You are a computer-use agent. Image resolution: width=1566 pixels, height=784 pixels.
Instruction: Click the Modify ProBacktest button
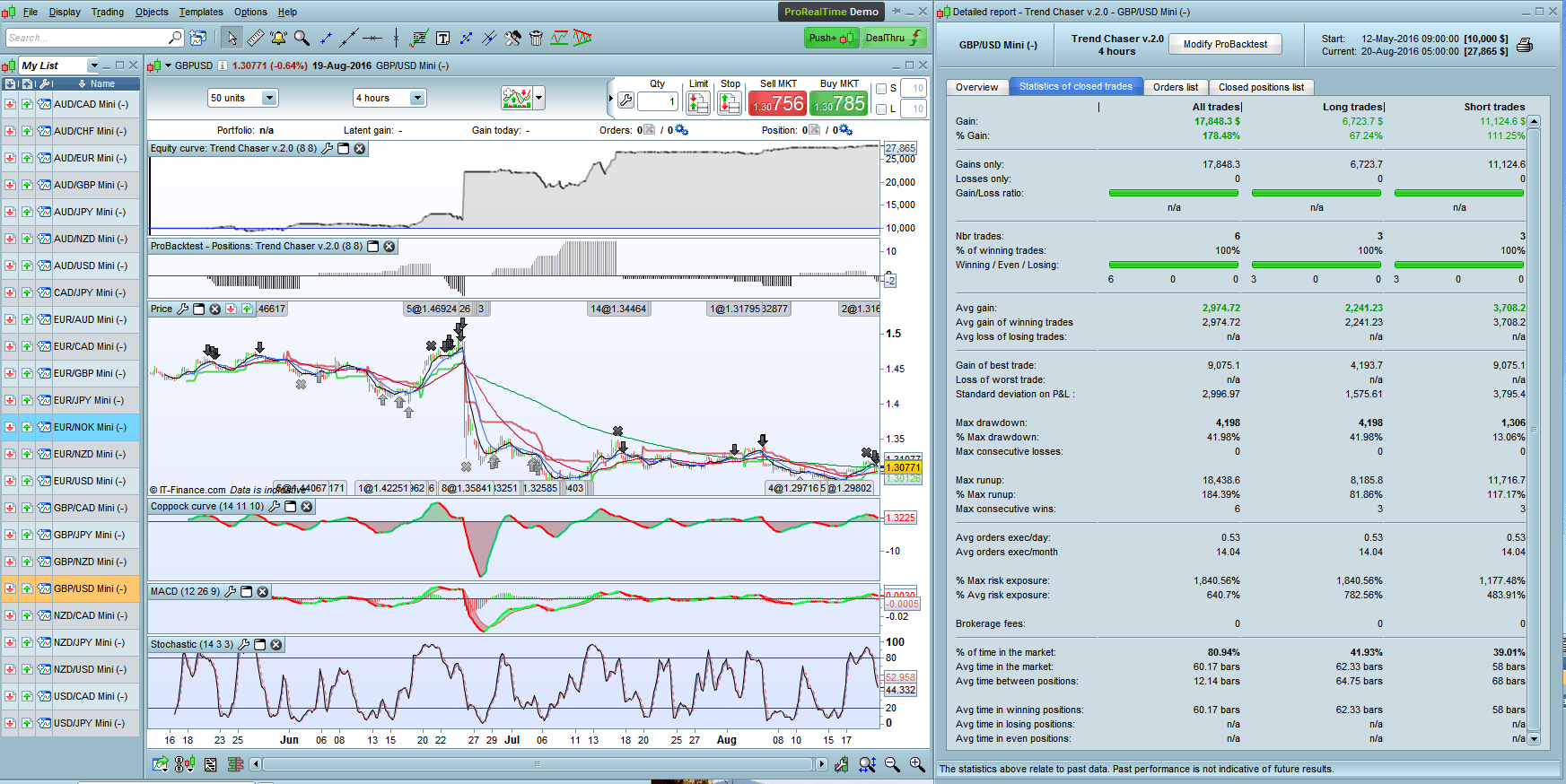(x=1225, y=44)
